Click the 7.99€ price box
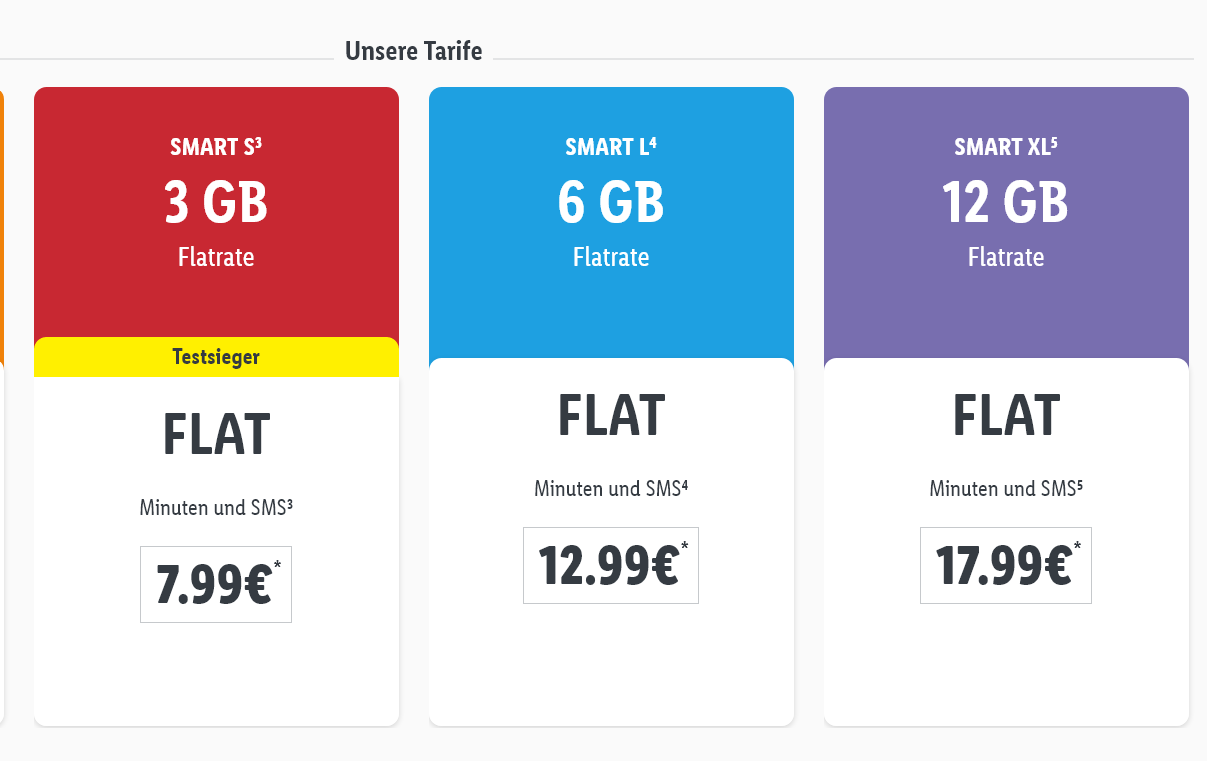 coord(216,585)
